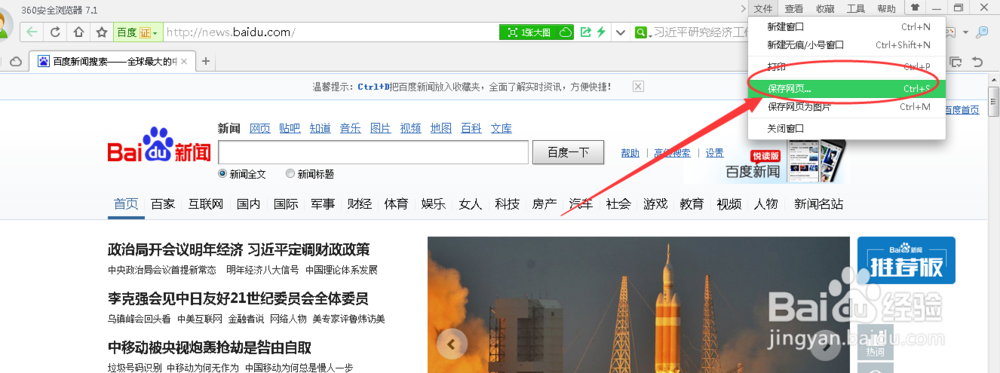This screenshot has width=1000, height=373.
Task: Open the 百科 search category link
Action: coord(471,128)
